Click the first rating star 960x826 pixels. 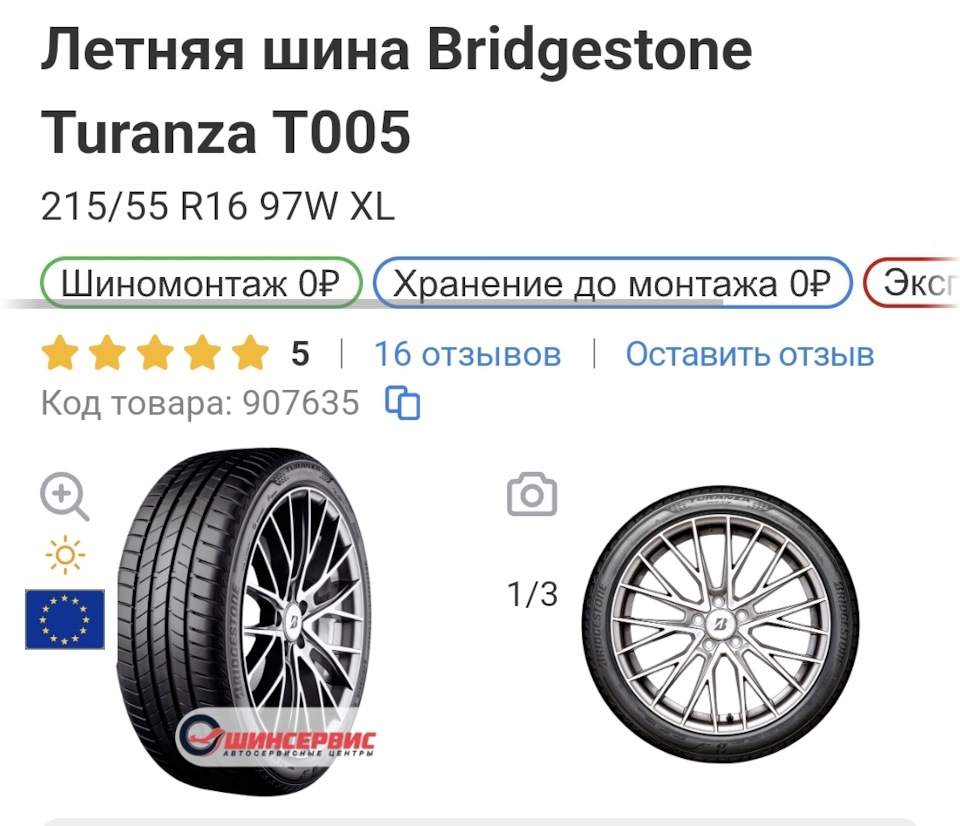coord(60,353)
